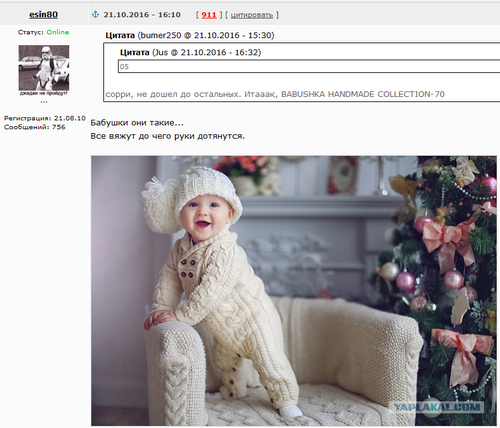Select the post timestamp '21.10.2016 - 16:10'
Screen dimensions: 500x428
(x=142, y=15)
